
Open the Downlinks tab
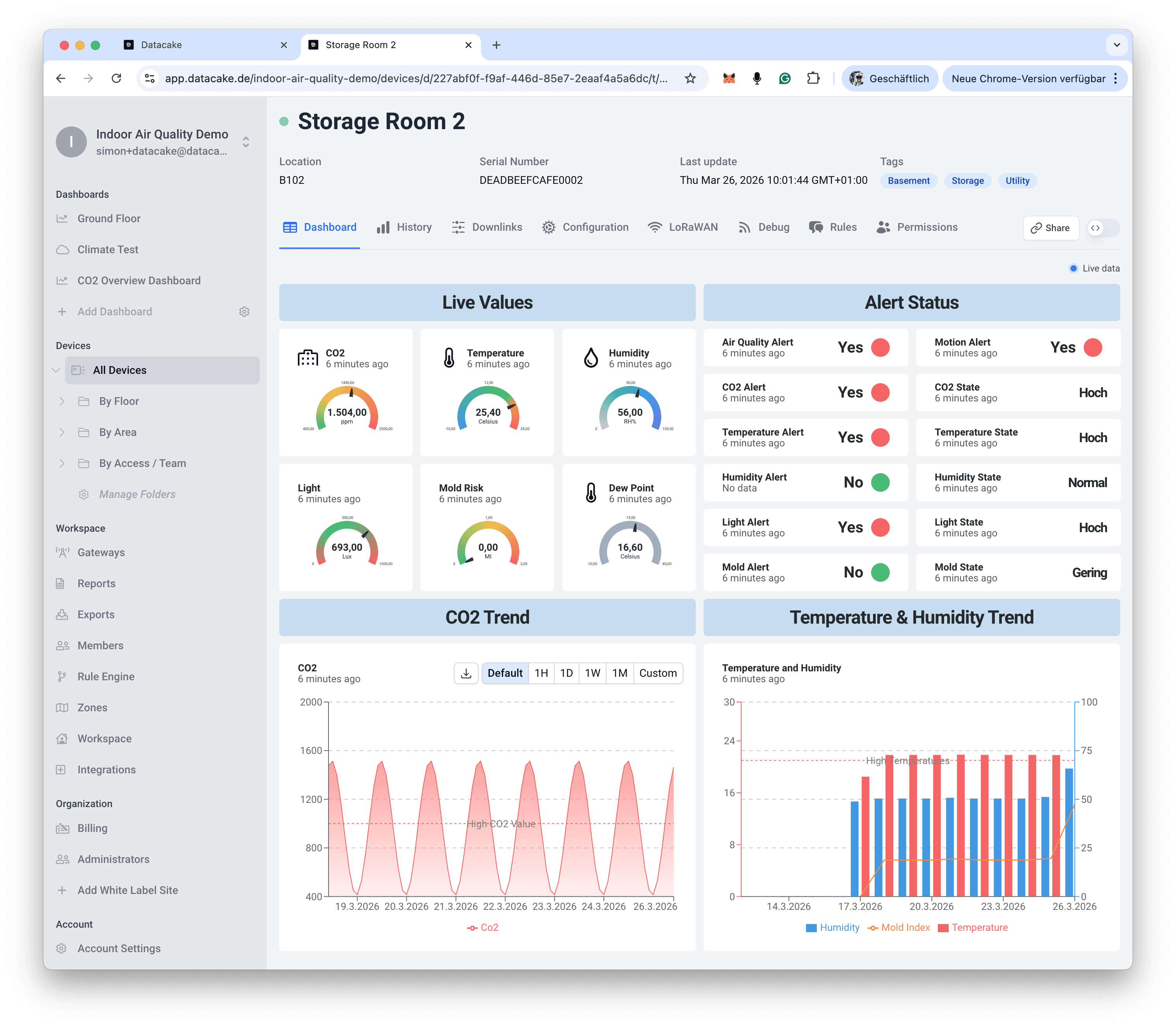pyautogui.click(x=486, y=228)
